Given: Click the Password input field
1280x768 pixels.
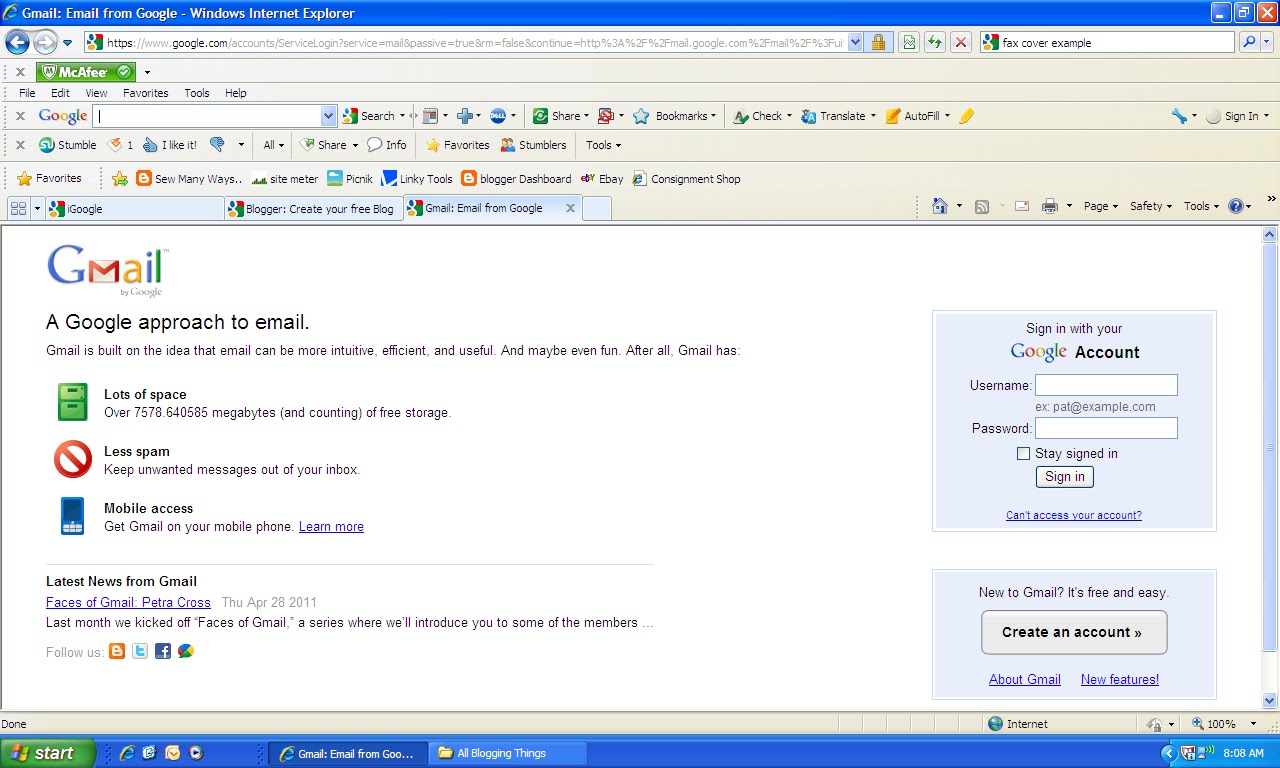Looking at the screenshot, I should [x=1106, y=428].
